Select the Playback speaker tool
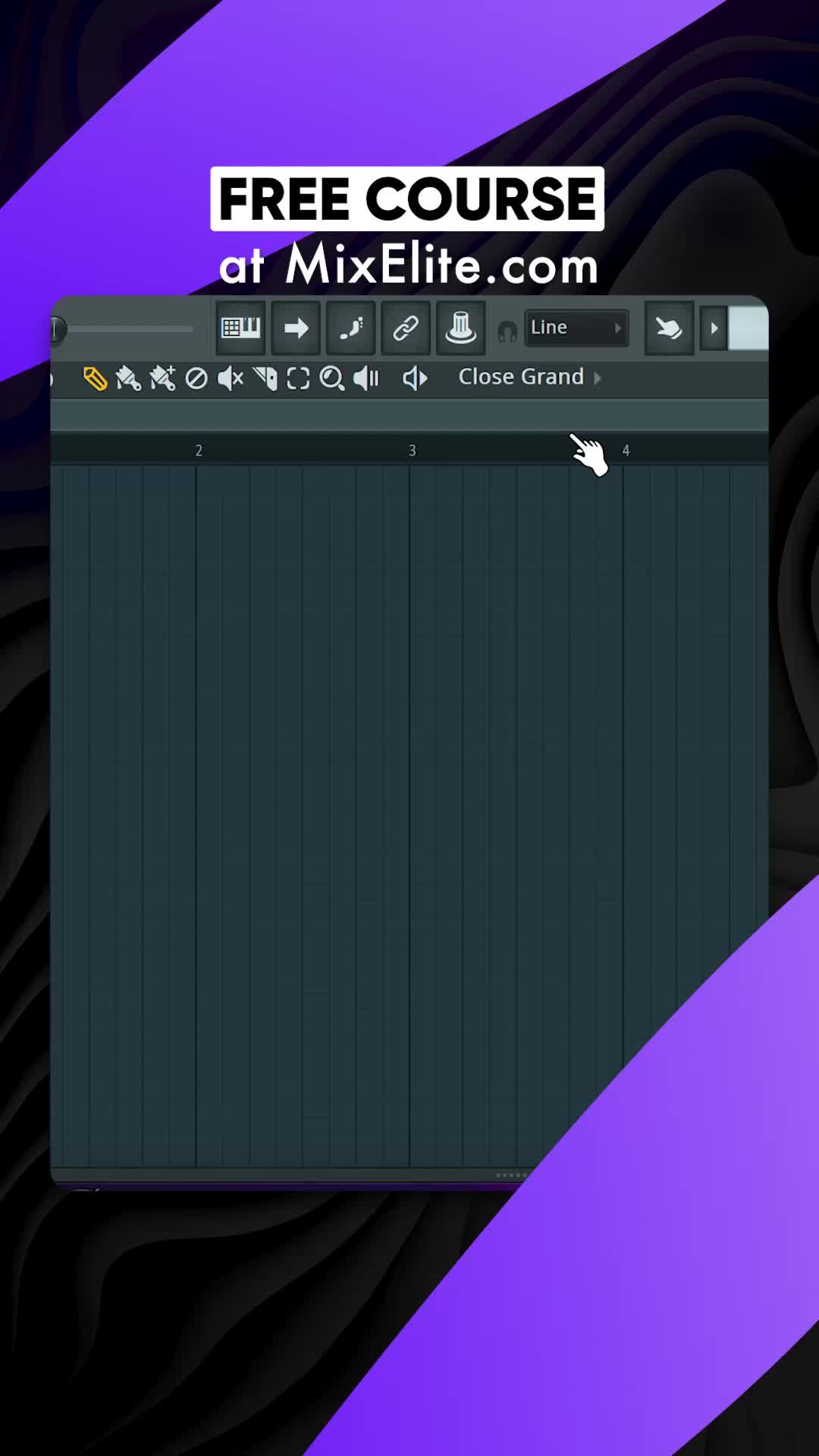This screenshot has width=819, height=1456. pyautogui.click(x=366, y=378)
